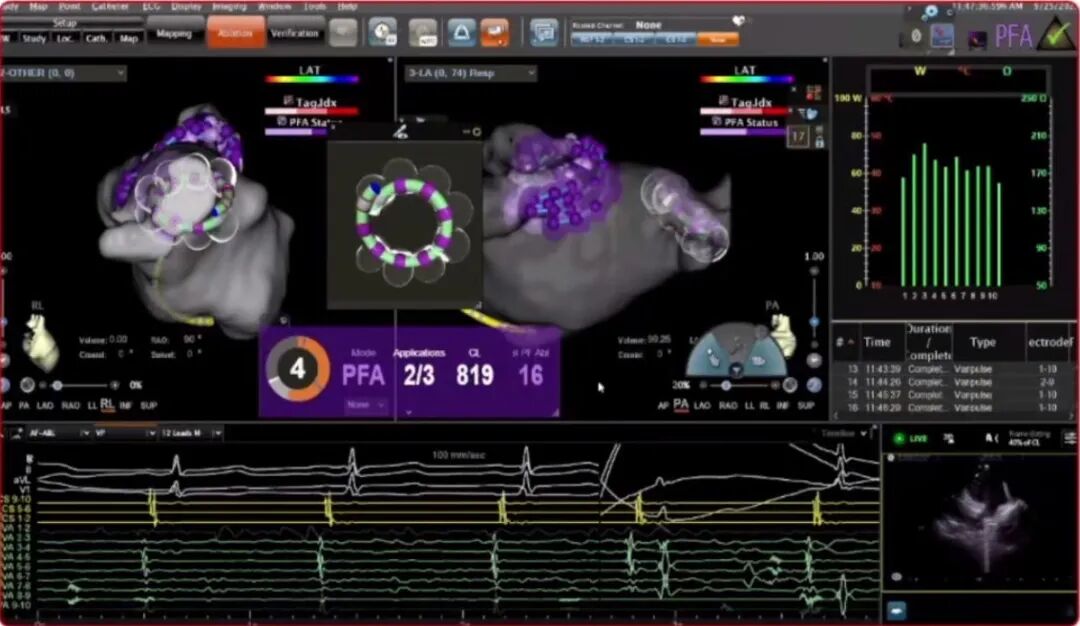Toggle the TagIdx checkbox on right map
The width and height of the screenshot is (1080, 626).
tap(723, 102)
